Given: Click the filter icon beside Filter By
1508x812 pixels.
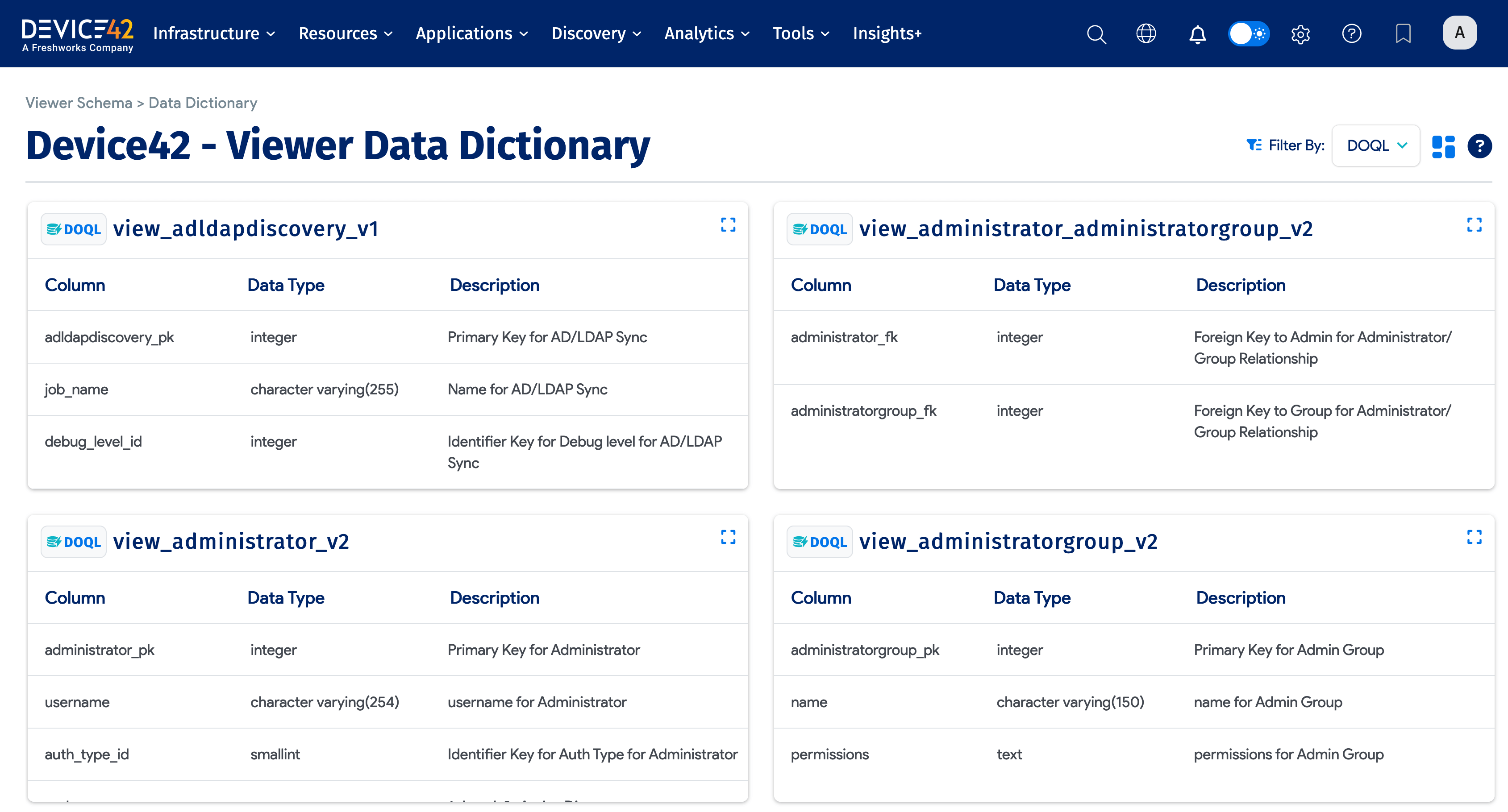Looking at the screenshot, I should (1254, 145).
